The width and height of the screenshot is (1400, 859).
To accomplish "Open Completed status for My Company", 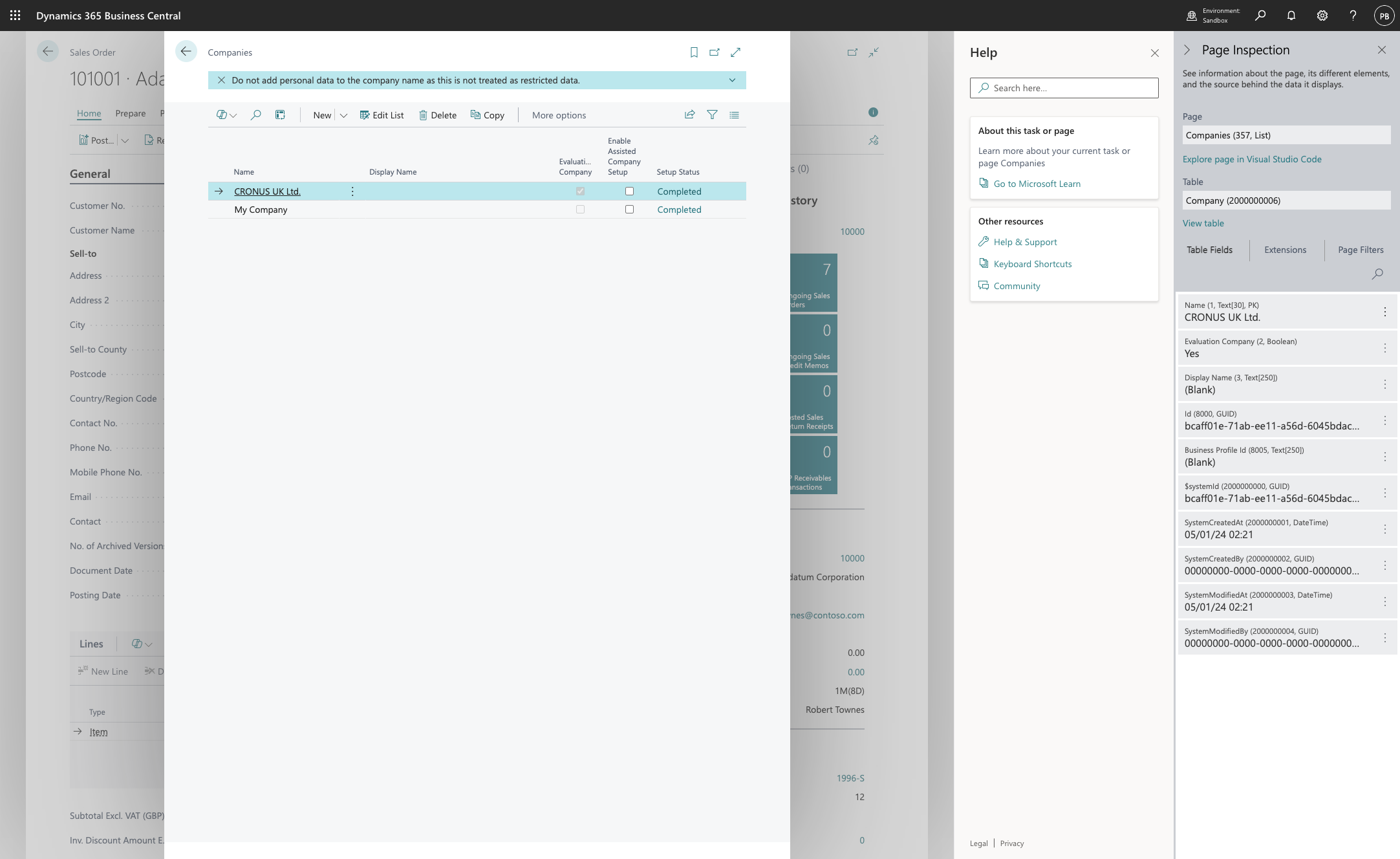I will (x=679, y=210).
